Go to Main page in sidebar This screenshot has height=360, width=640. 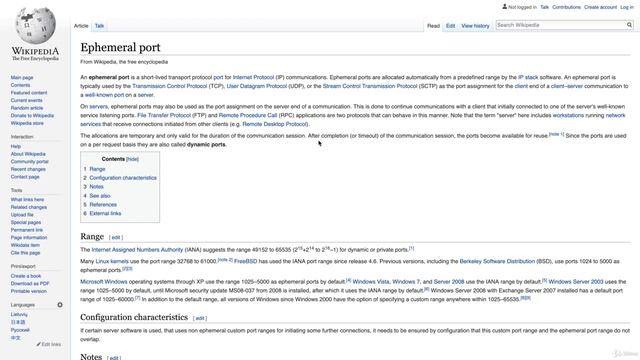pyautogui.click(x=22, y=78)
